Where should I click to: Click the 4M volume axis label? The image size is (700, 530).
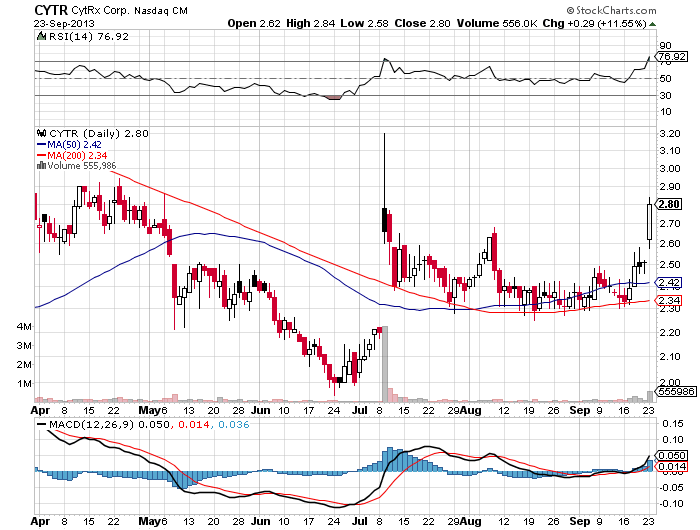(24, 326)
